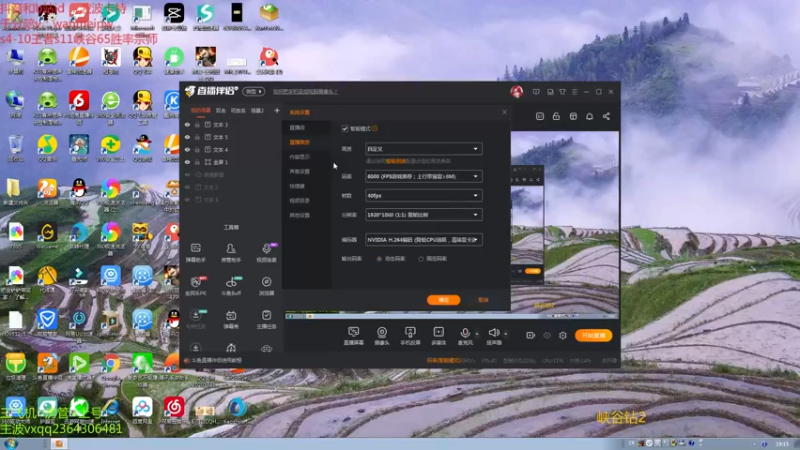The image size is (800, 450).
Task: Switch to the 快捷键 hotkeys settings section
Action: pyautogui.click(x=297, y=186)
